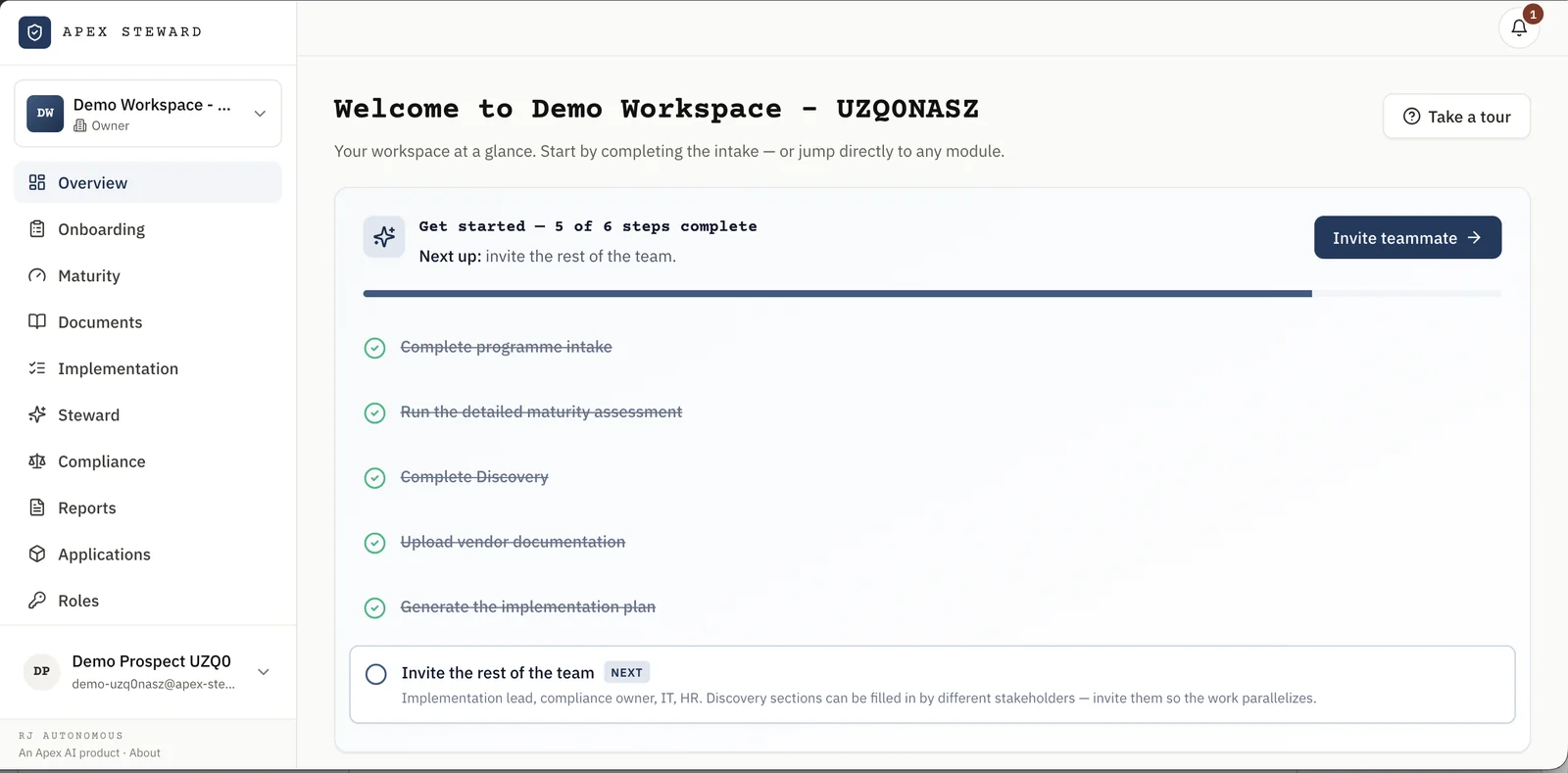Click the Compliance scales icon
The image size is (1568, 773).
pos(37,460)
